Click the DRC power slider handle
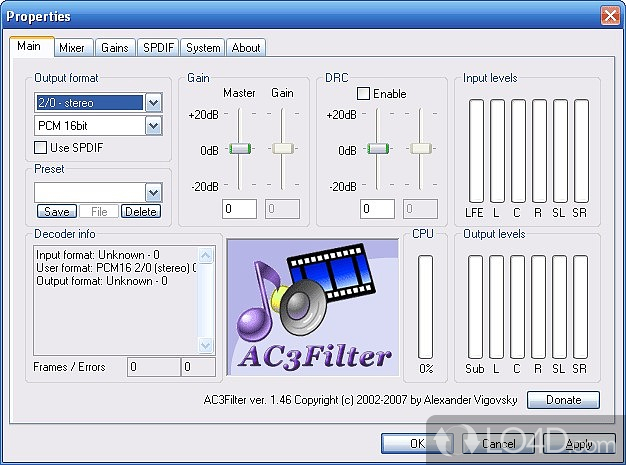 click(x=378, y=149)
